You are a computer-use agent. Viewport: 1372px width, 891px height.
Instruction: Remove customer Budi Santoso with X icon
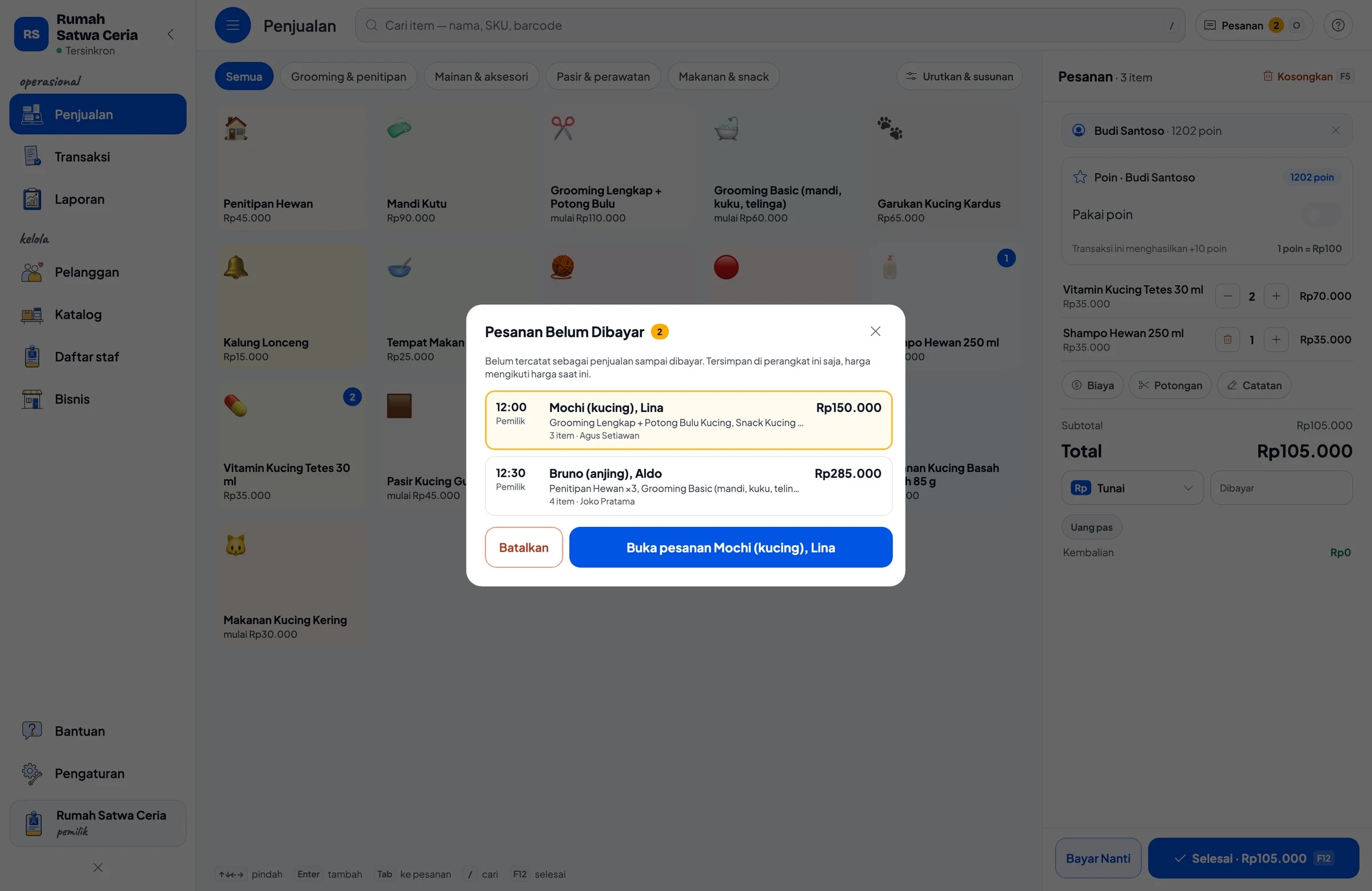click(1335, 130)
